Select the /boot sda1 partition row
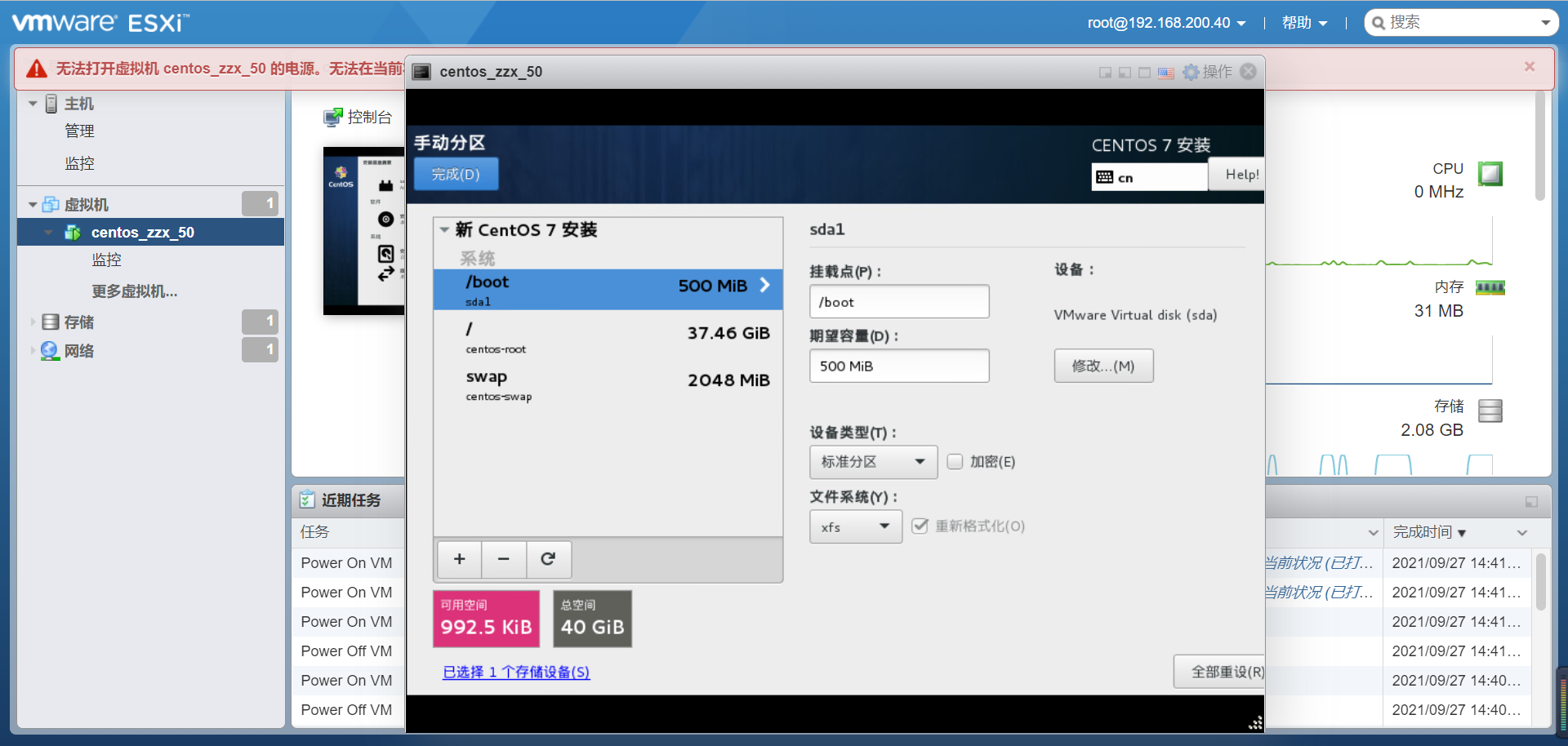The width and height of the screenshot is (1568, 746). pos(608,289)
